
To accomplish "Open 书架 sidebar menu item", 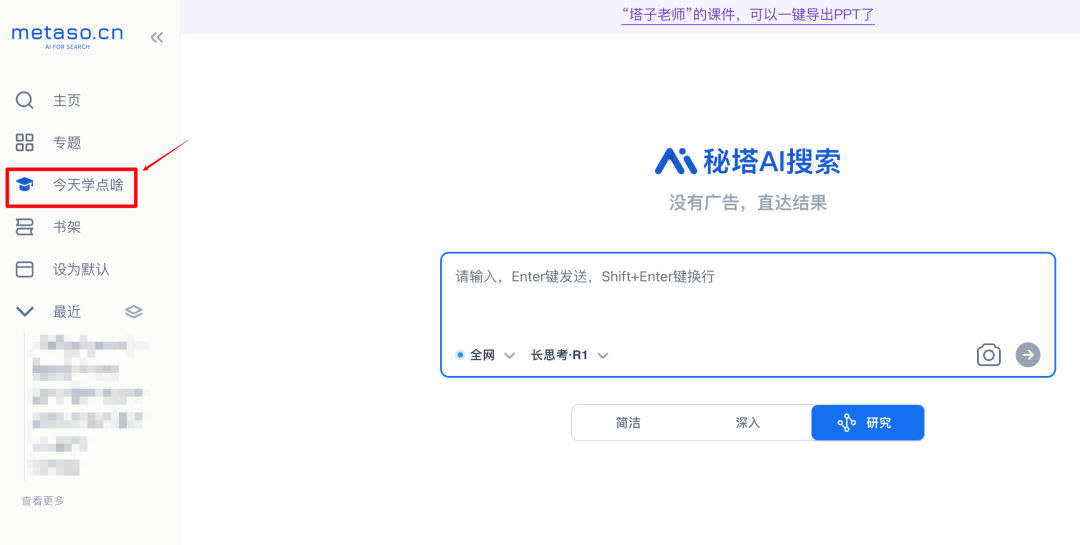I will (67, 227).
